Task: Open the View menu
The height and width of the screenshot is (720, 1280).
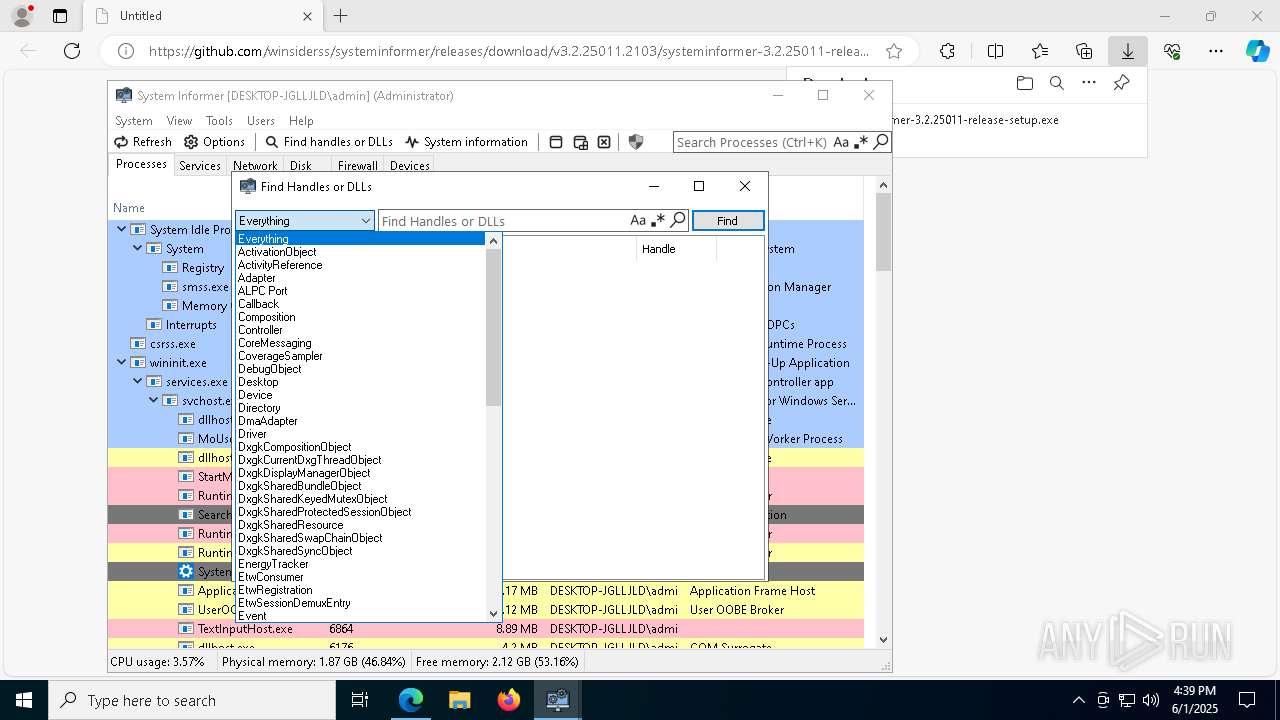Action: pos(179,120)
